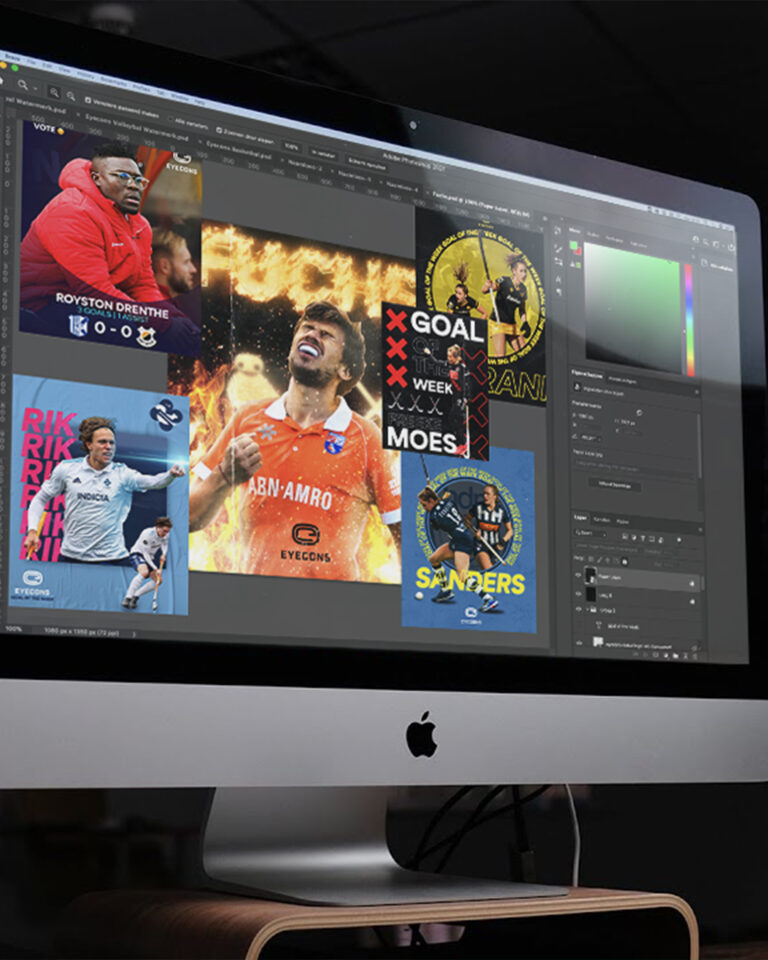
Task: Open the 'Naamloos-4' document tab
Action: [401, 186]
